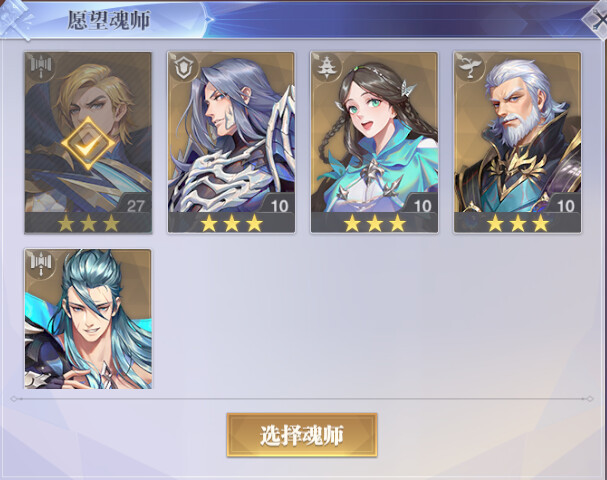The height and width of the screenshot is (480, 607).
Task: Click the three-star rating on blond hero
Action: [x=88, y=223]
